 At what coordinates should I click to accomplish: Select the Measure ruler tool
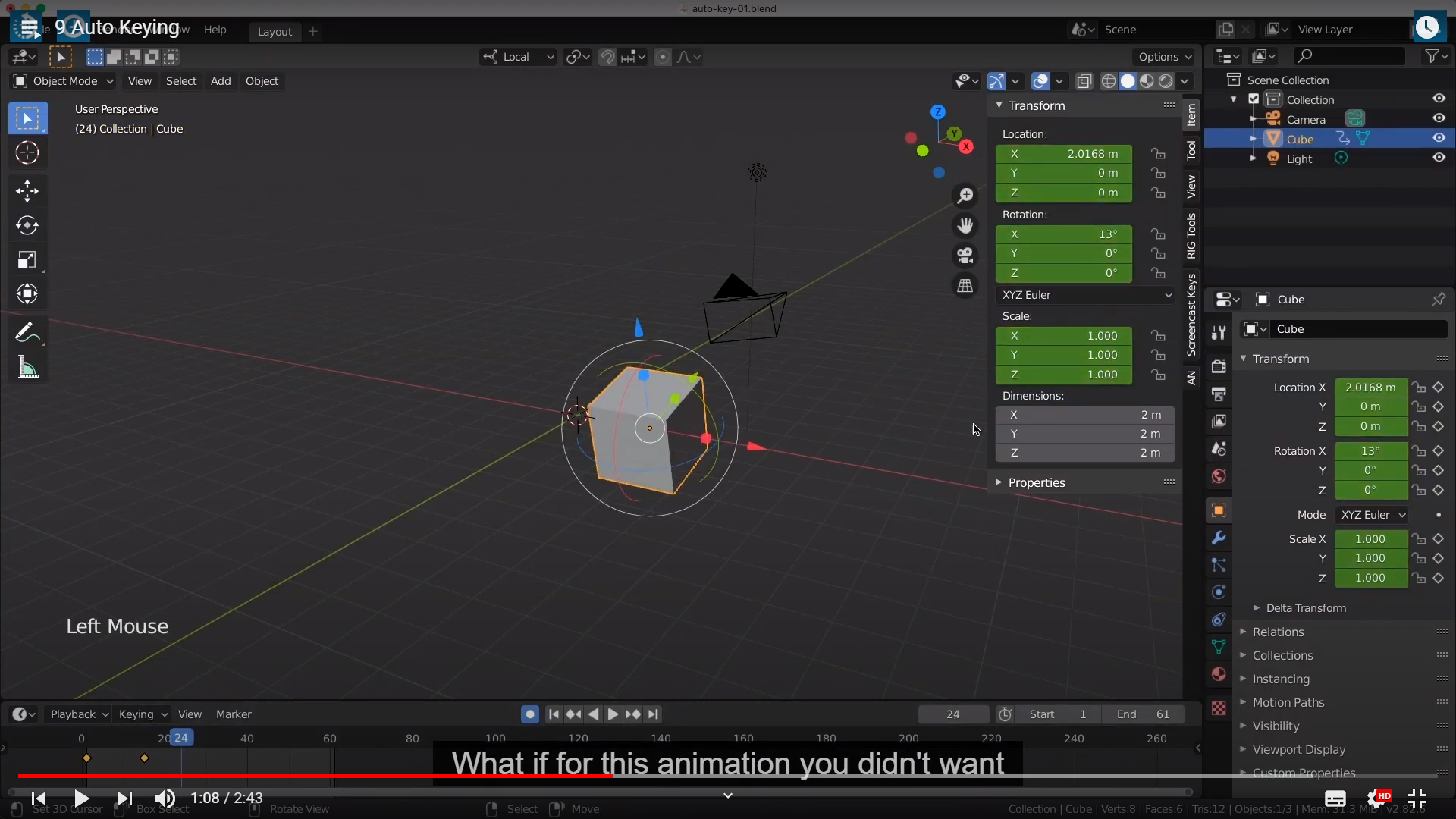(27, 368)
